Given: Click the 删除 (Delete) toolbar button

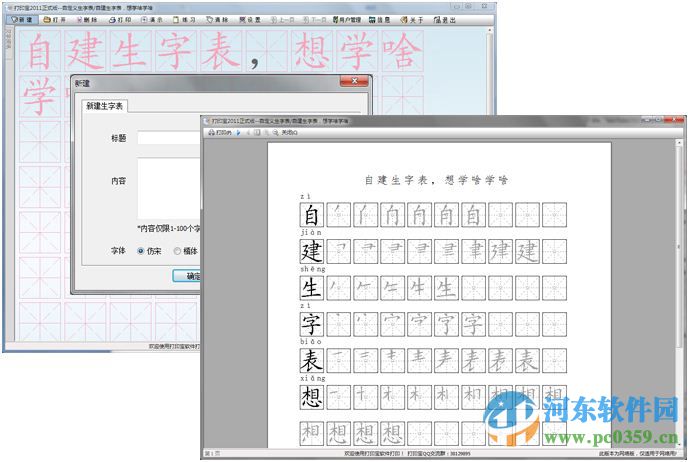Looking at the screenshot, I should point(87,20).
